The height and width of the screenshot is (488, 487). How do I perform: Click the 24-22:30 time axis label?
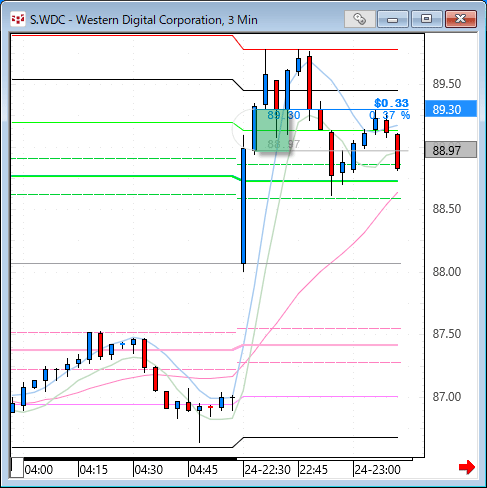pyautogui.click(x=268, y=470)
